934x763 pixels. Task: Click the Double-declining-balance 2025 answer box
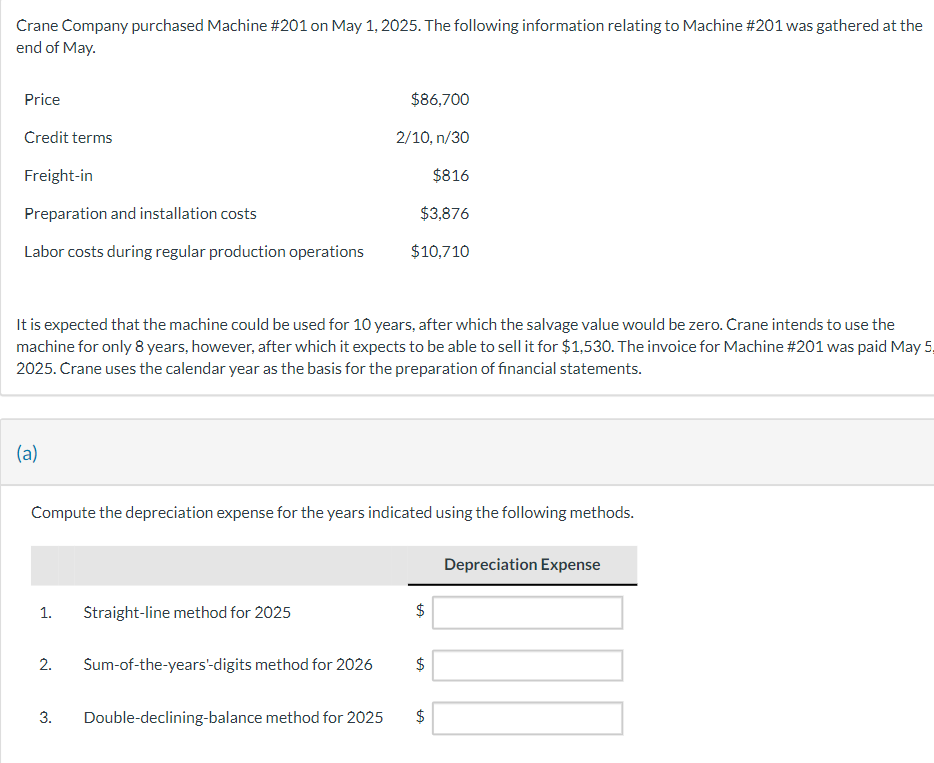527,718
